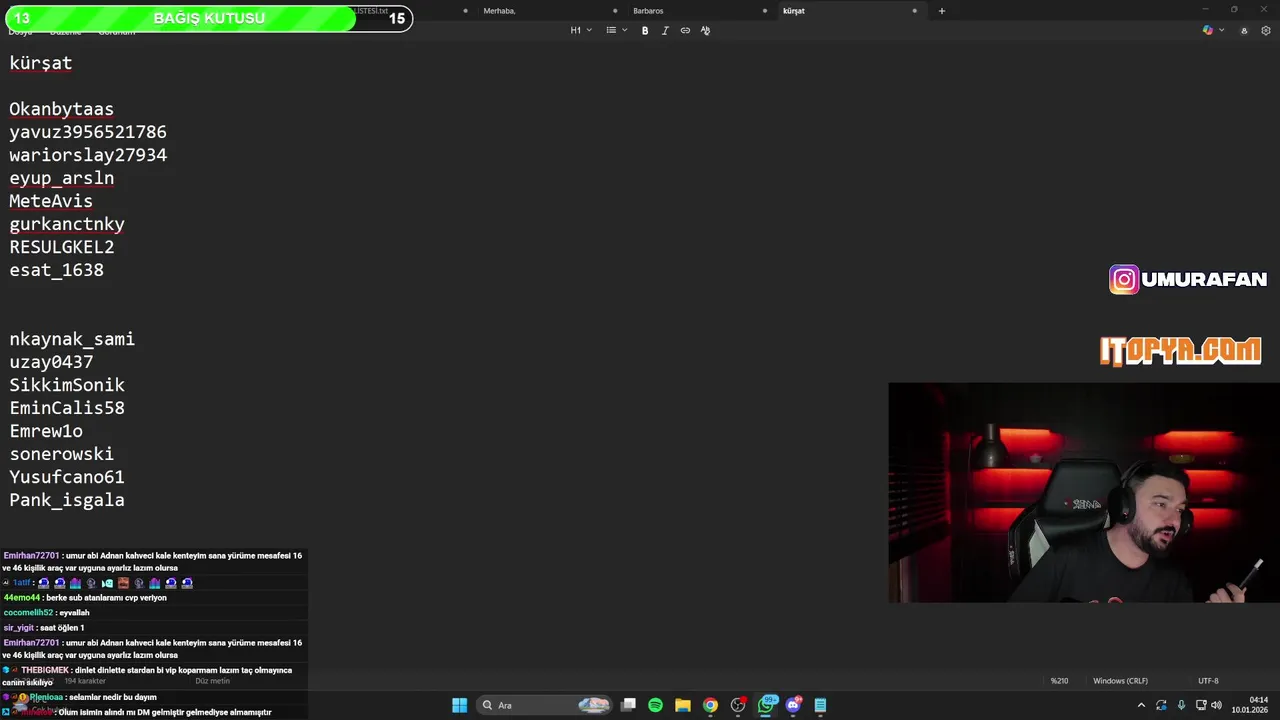Open Google Chrome from the taskbar
The width and height of the screenshot is (1280, 720).
710,705
